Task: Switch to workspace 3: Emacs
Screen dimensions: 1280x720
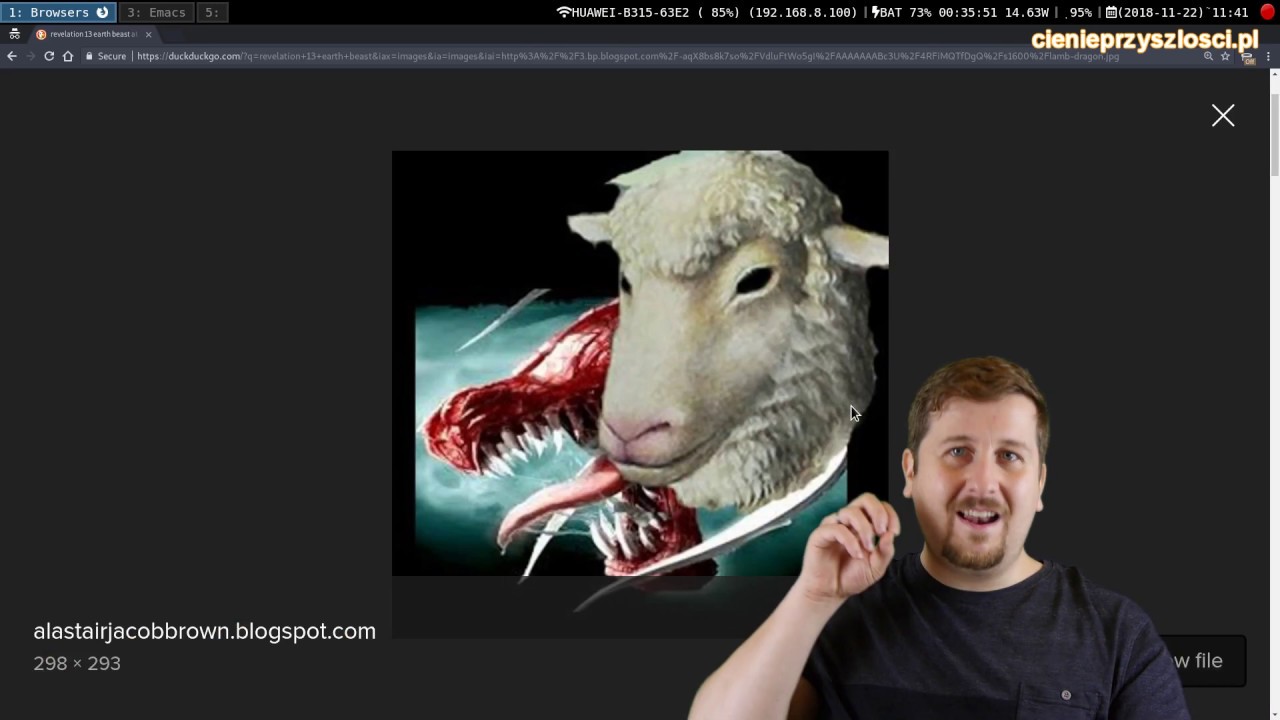Action: (x=156, y=12)
